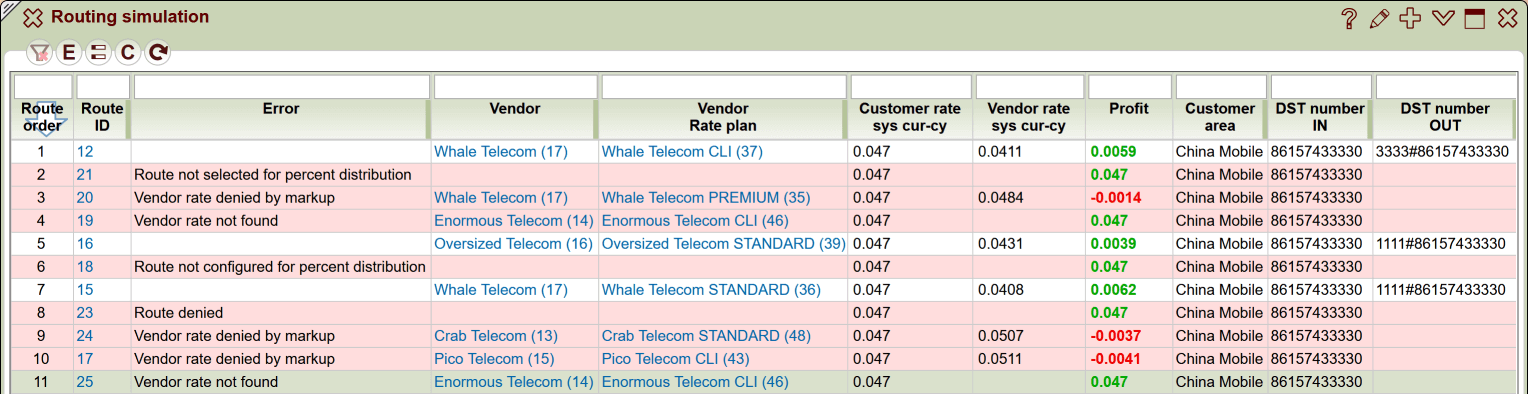Focus the filter box above Route order
The image size is (1528, 394).
43,87
